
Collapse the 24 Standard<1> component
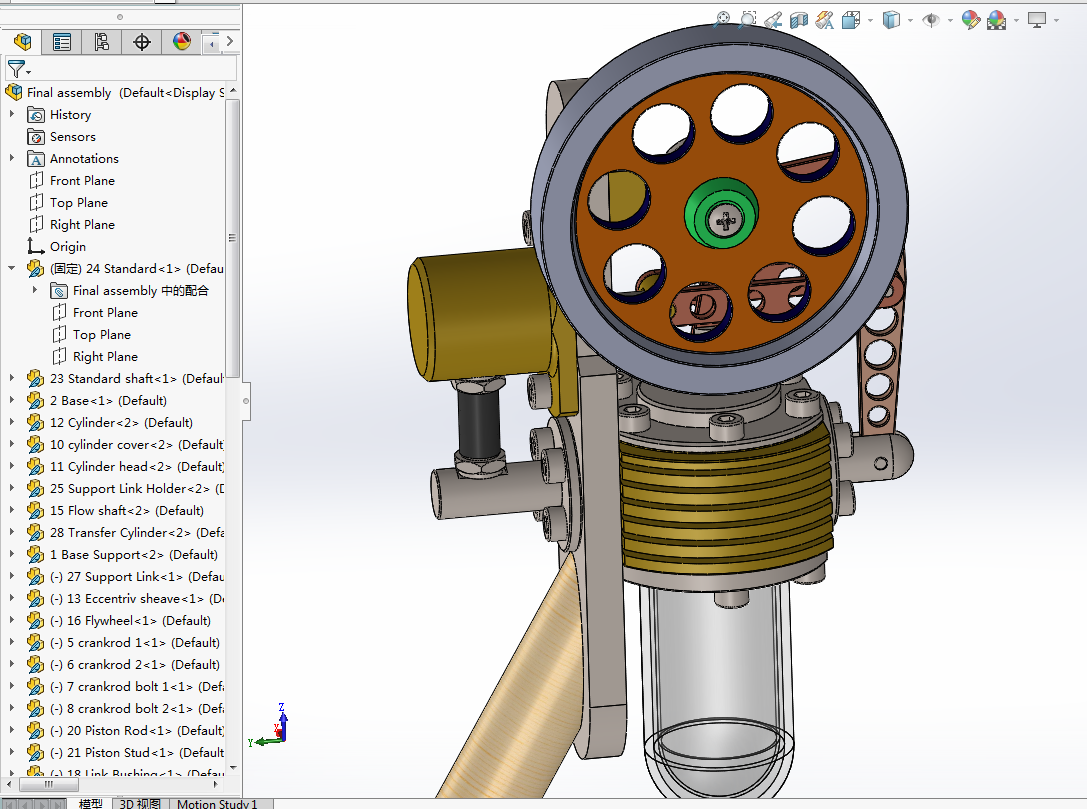(12, 268)
